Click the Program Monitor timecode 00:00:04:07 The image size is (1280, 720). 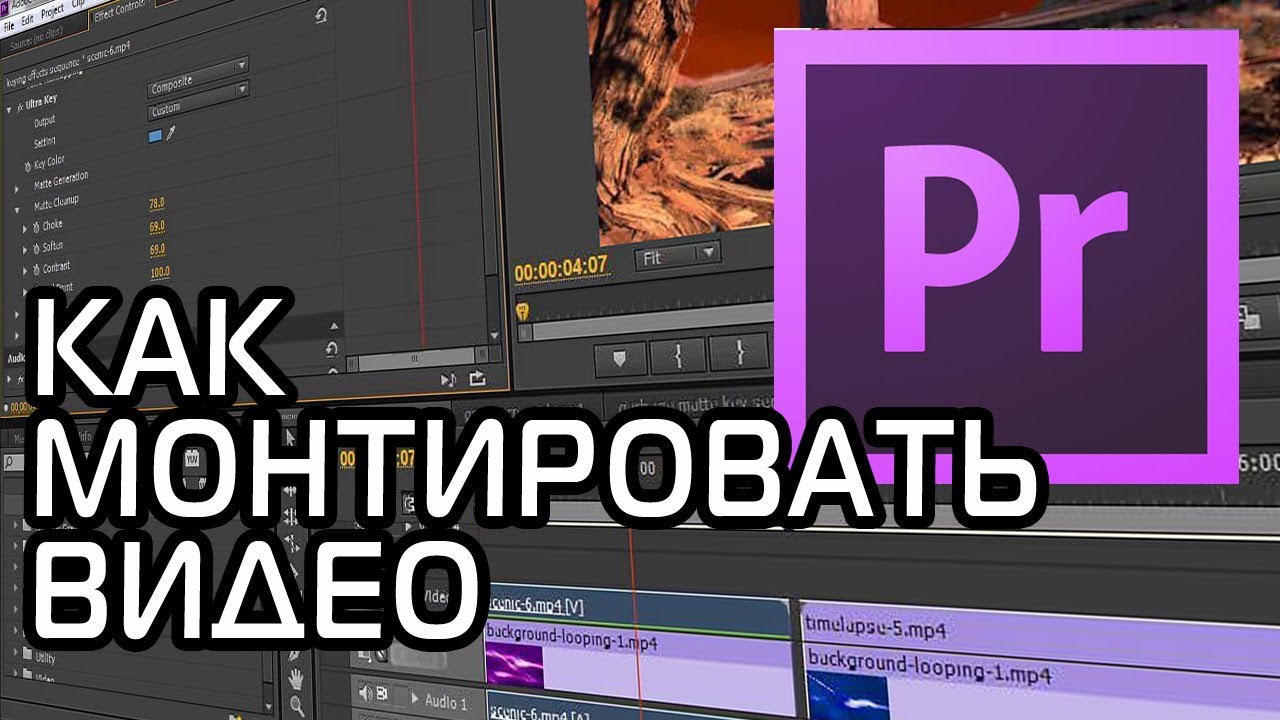(561, 269)
